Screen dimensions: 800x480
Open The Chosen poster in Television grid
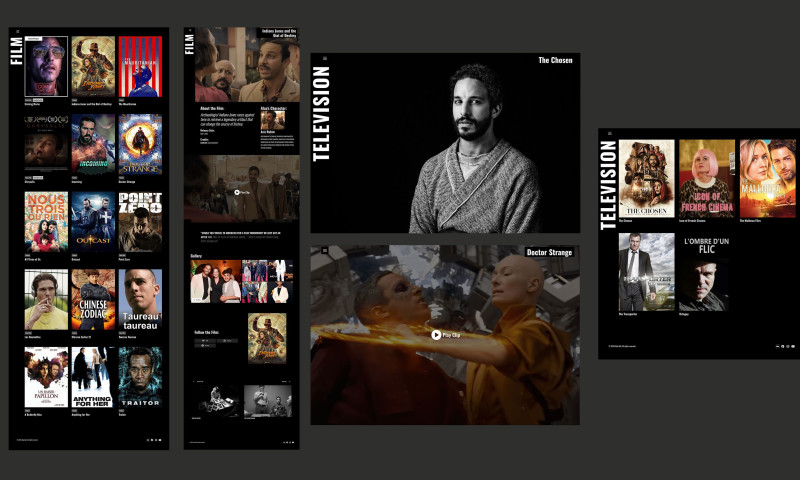[646, 179]
